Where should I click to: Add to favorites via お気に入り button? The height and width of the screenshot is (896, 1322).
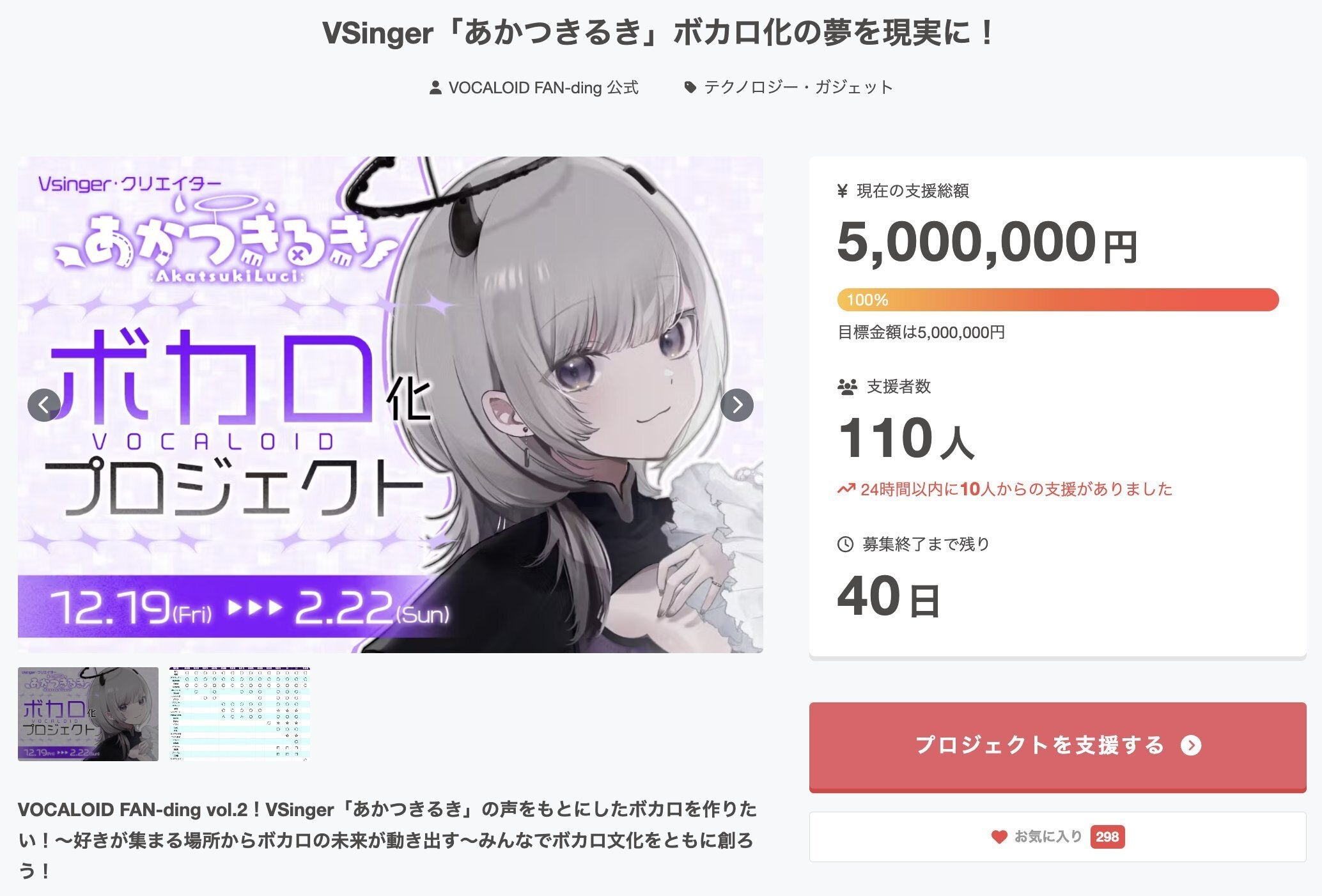[x=1057, y=837]
